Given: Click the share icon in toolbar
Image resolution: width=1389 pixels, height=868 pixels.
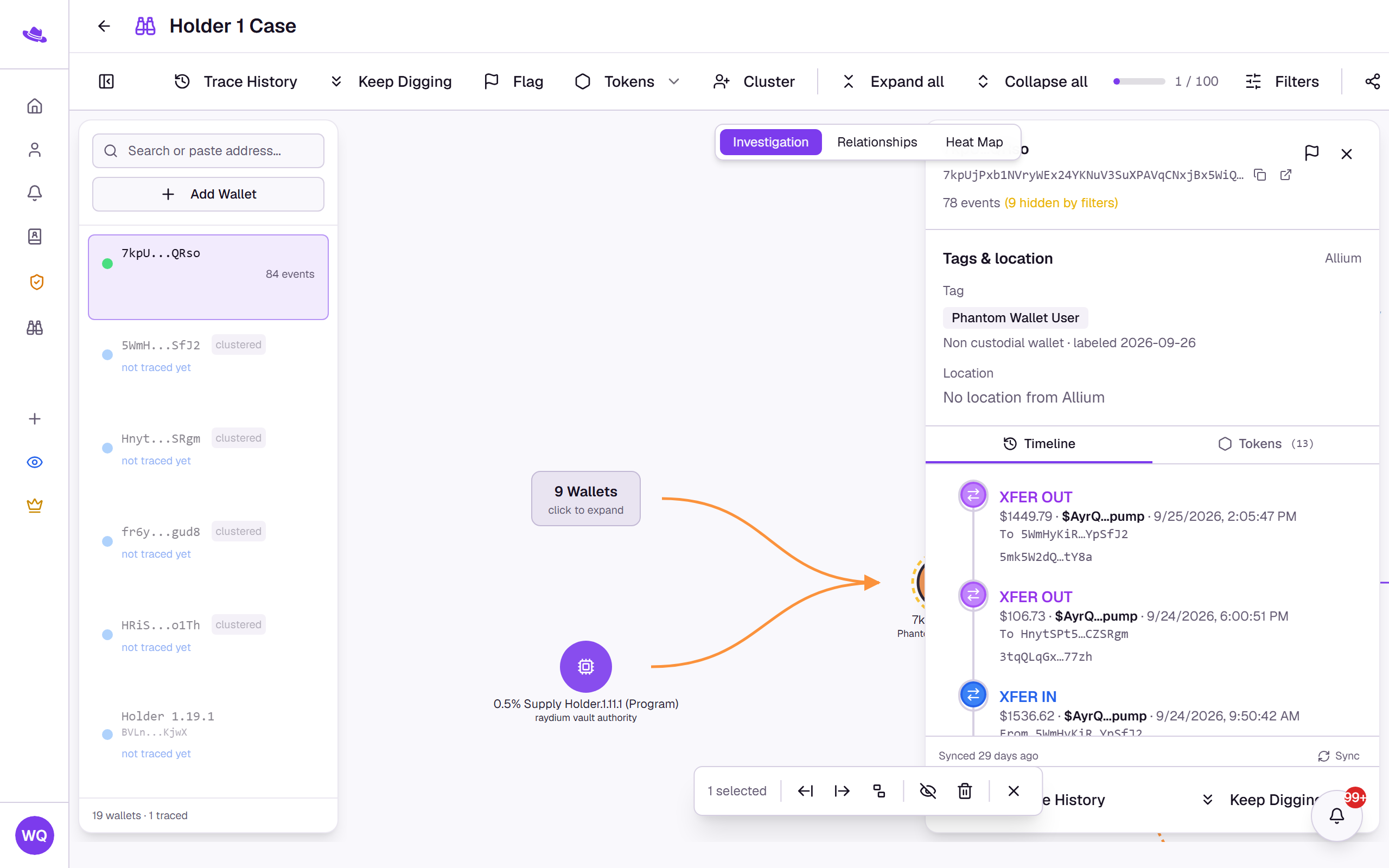Looking at the screenshot, I should point(1372,81).
